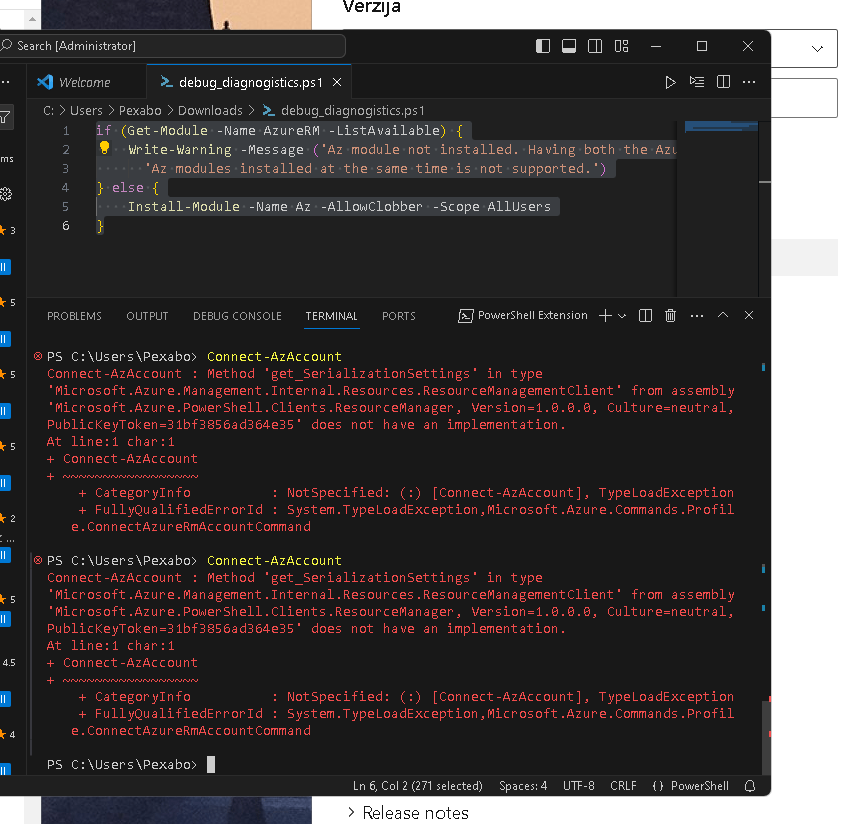This screenshot has height=824, width=852.
Task: Change encoding via UTF-8 status item
Action: tap(578, 786)
